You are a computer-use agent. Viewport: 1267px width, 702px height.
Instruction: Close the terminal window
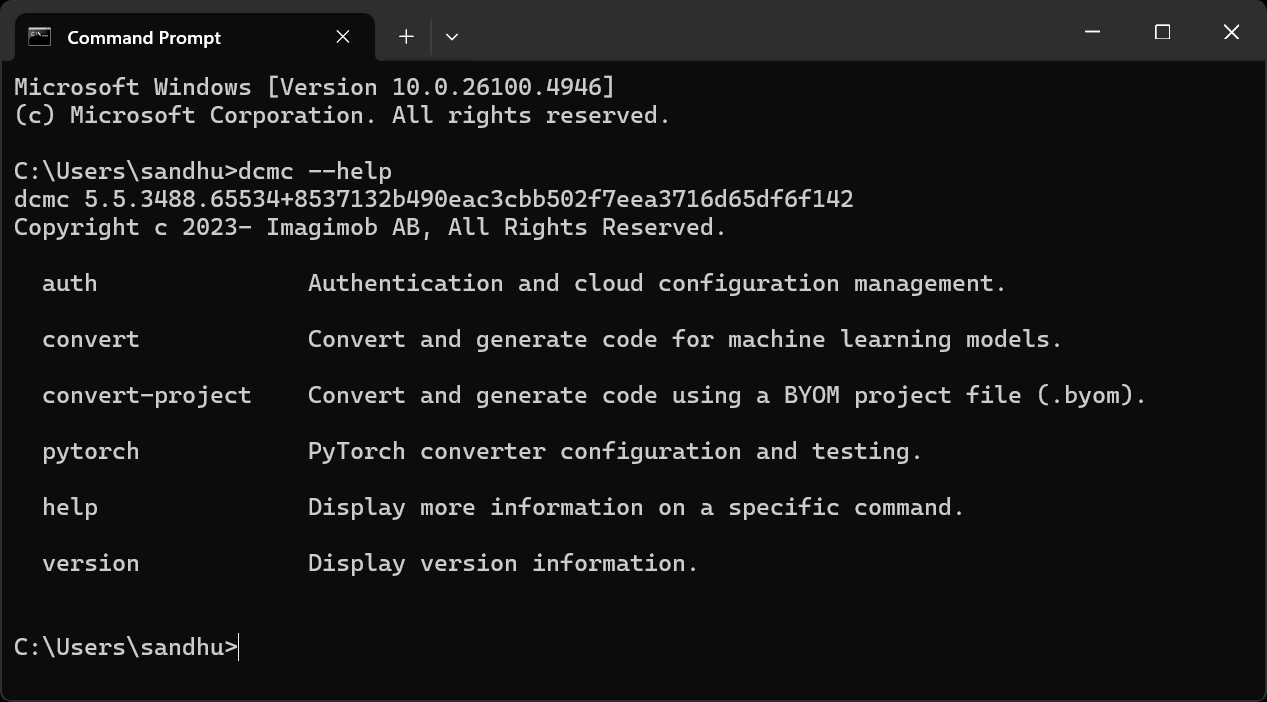pyautogui.click(x=1231, y=32)
